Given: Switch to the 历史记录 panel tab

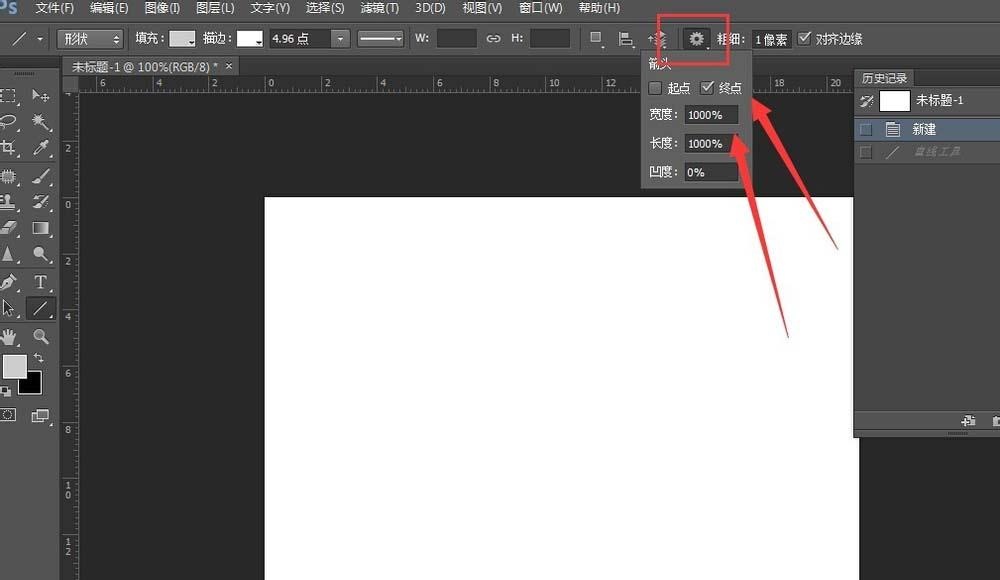Looking at the screenshot, I should tap(886, 78).
